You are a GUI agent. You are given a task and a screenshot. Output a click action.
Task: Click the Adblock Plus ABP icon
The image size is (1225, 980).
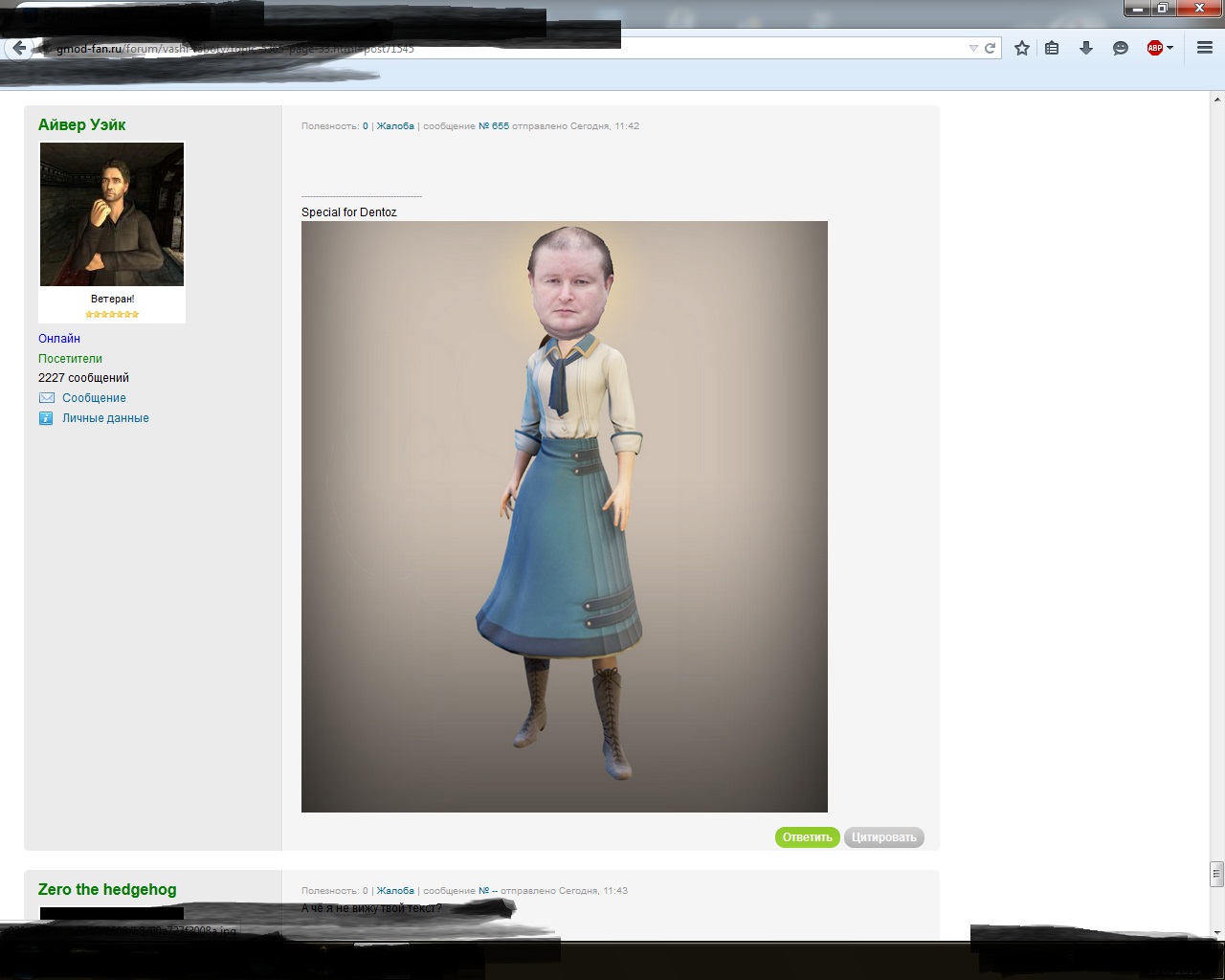[1155, 48]
